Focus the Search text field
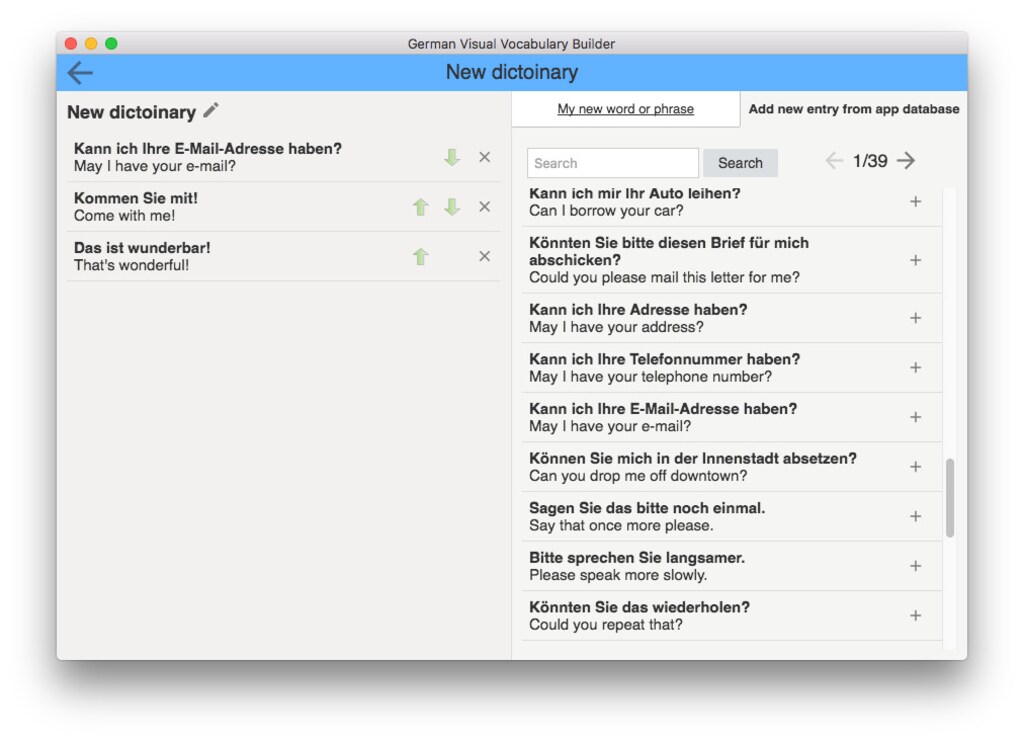The image size is (1024, 741). pyautogui.click(x=613, y=163)
